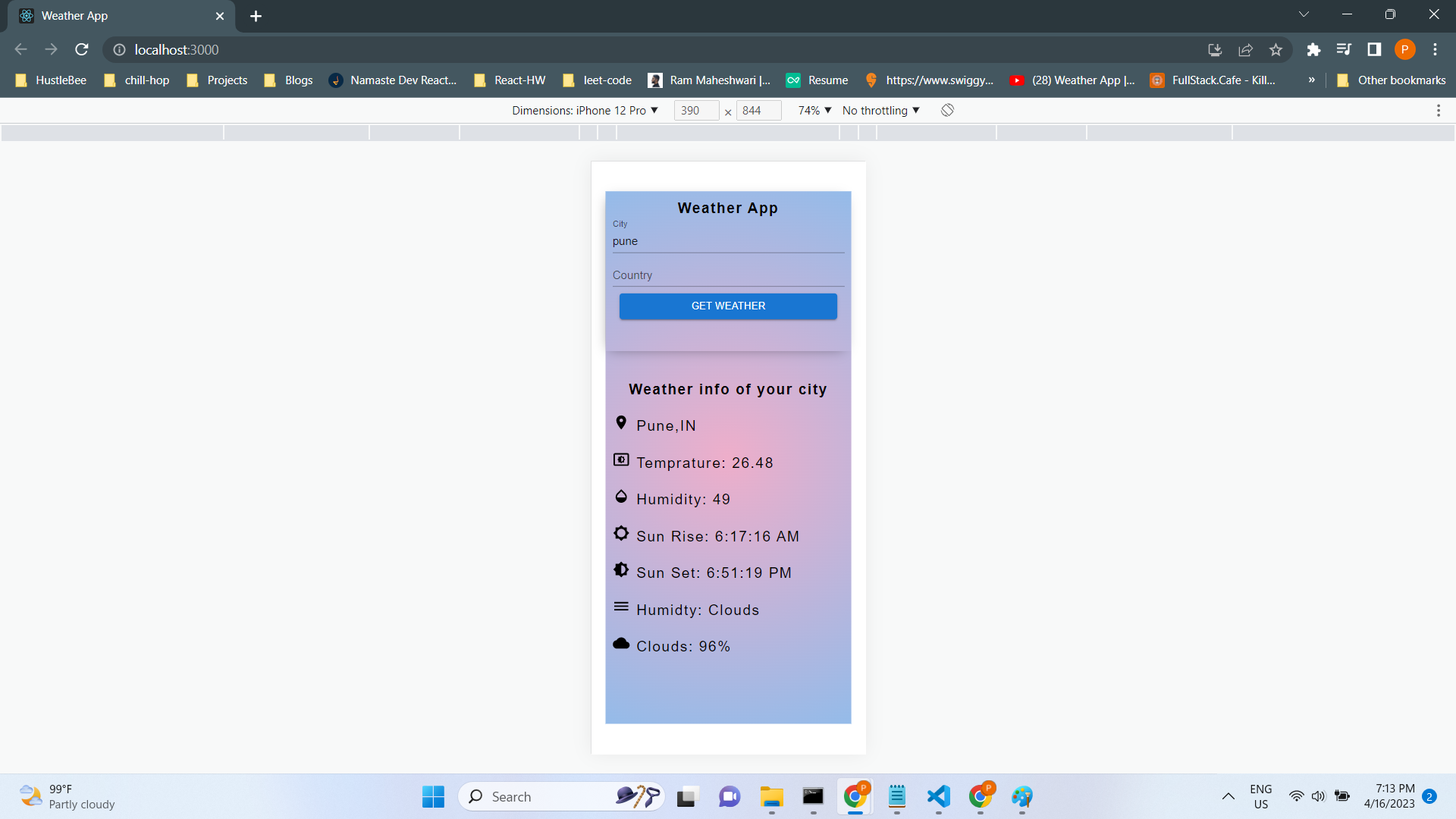Open the share icon next to bookmark star

1245,49
